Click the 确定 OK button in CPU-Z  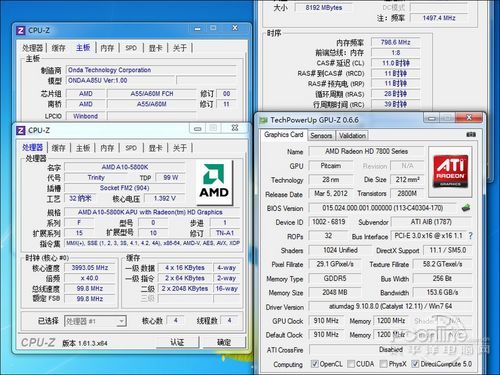pos(224,342)
